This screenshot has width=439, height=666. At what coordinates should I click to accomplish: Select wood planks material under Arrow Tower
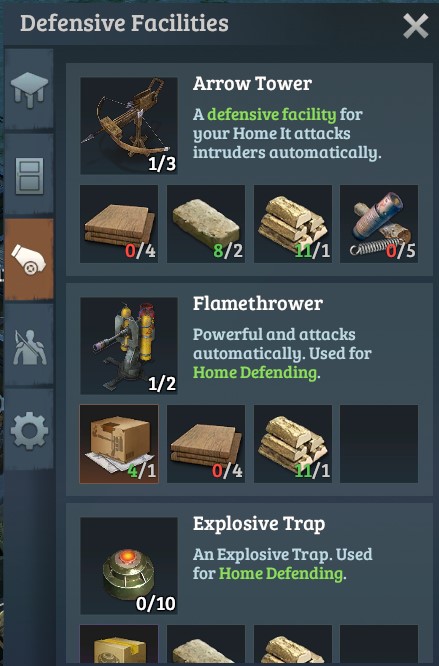tap(119, 223)
